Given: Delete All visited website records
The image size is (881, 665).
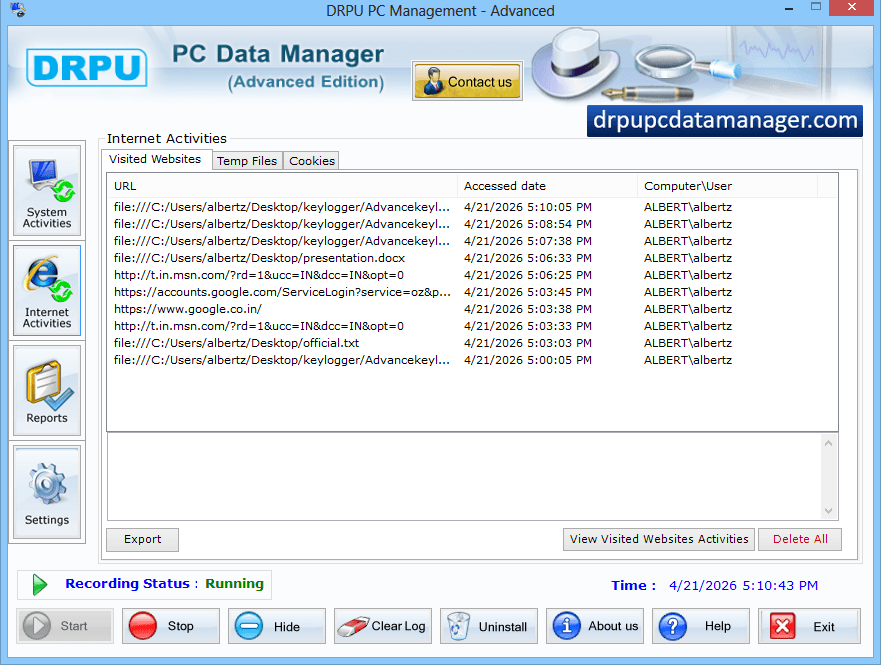Looking at the screenshot, I should click(800, 539).
